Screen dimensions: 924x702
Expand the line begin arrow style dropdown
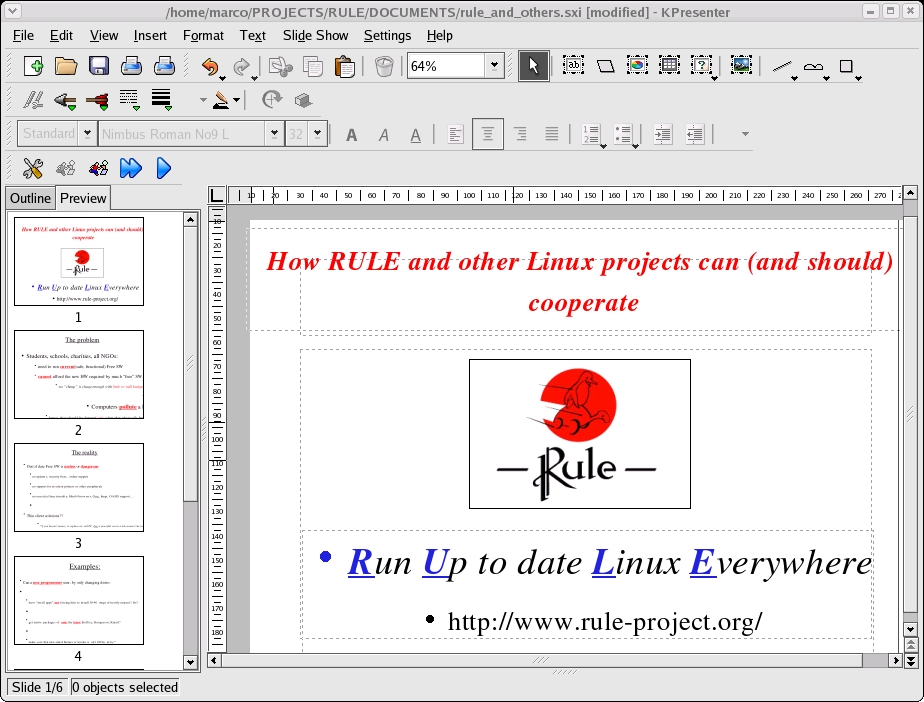coord(71,108)
